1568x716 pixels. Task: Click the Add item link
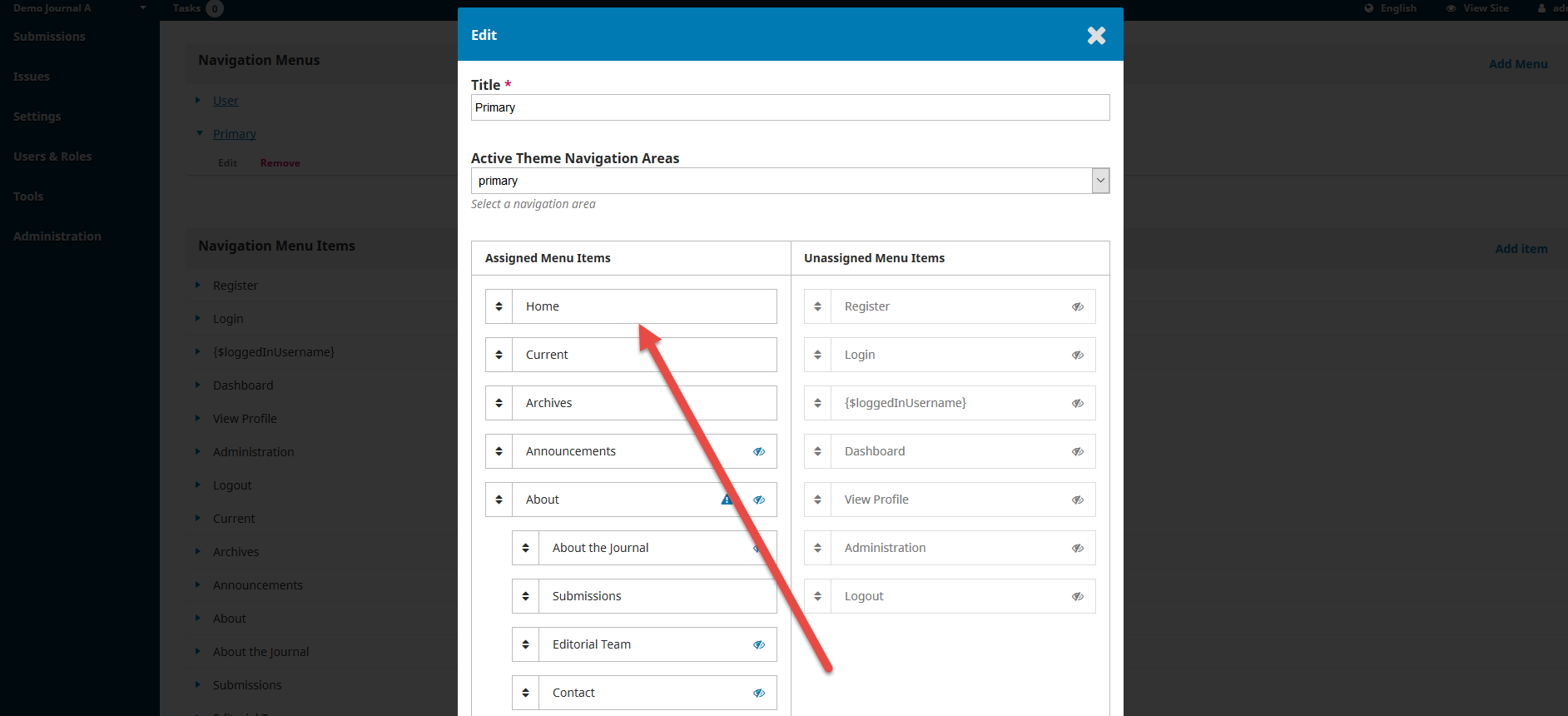pos(1521,249)
